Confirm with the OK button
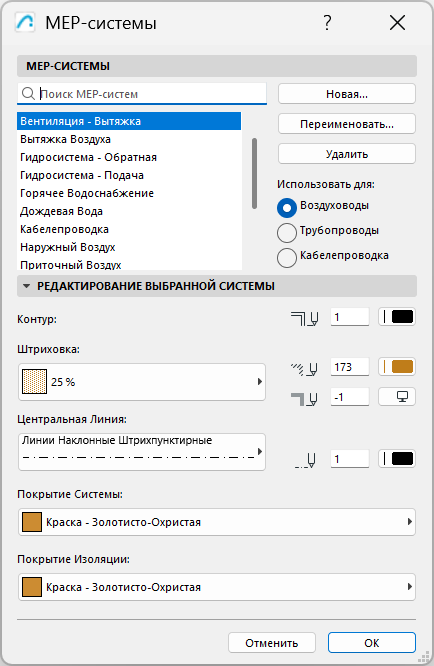The height and width of the screenshot is (666, 434). [372, 643]
